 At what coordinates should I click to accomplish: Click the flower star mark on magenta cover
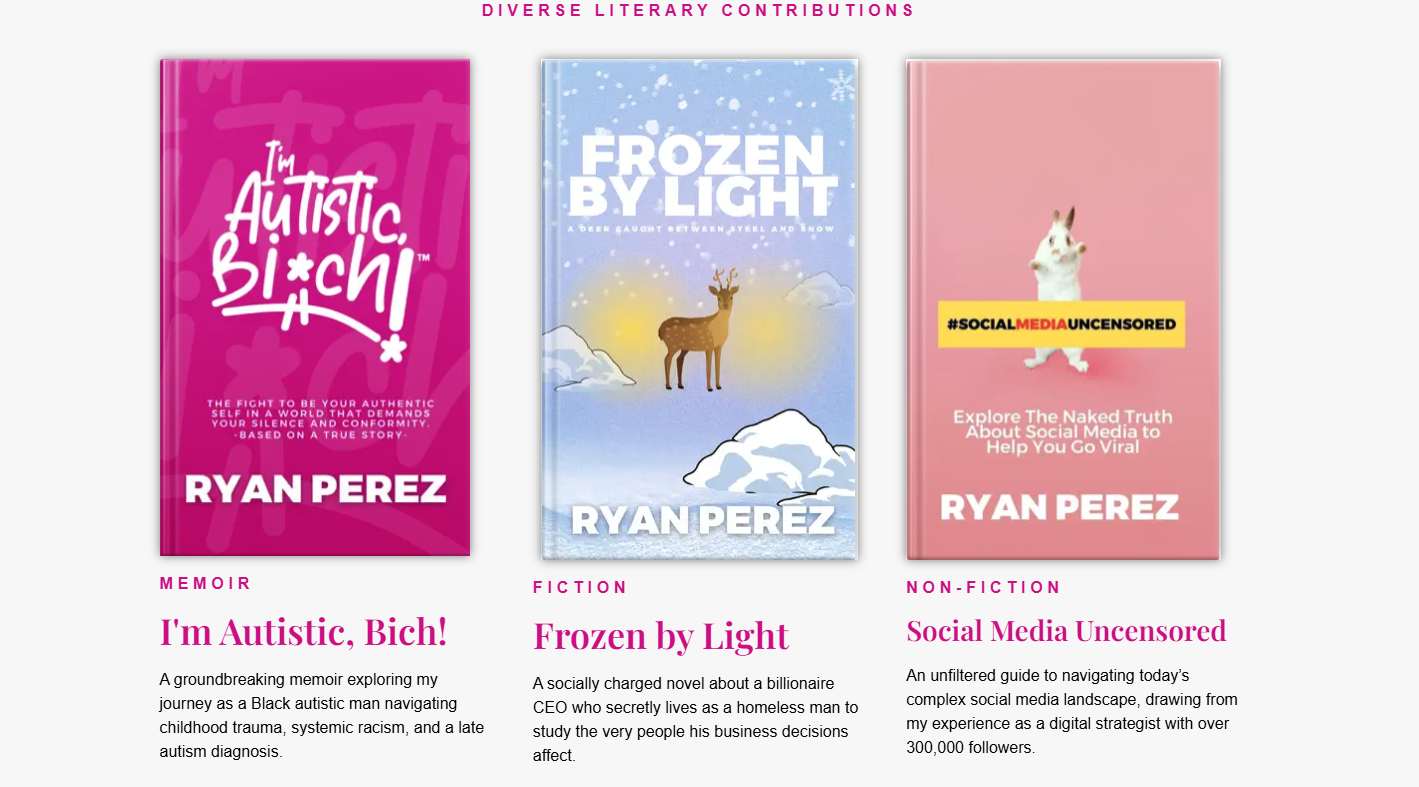point(392,349)
